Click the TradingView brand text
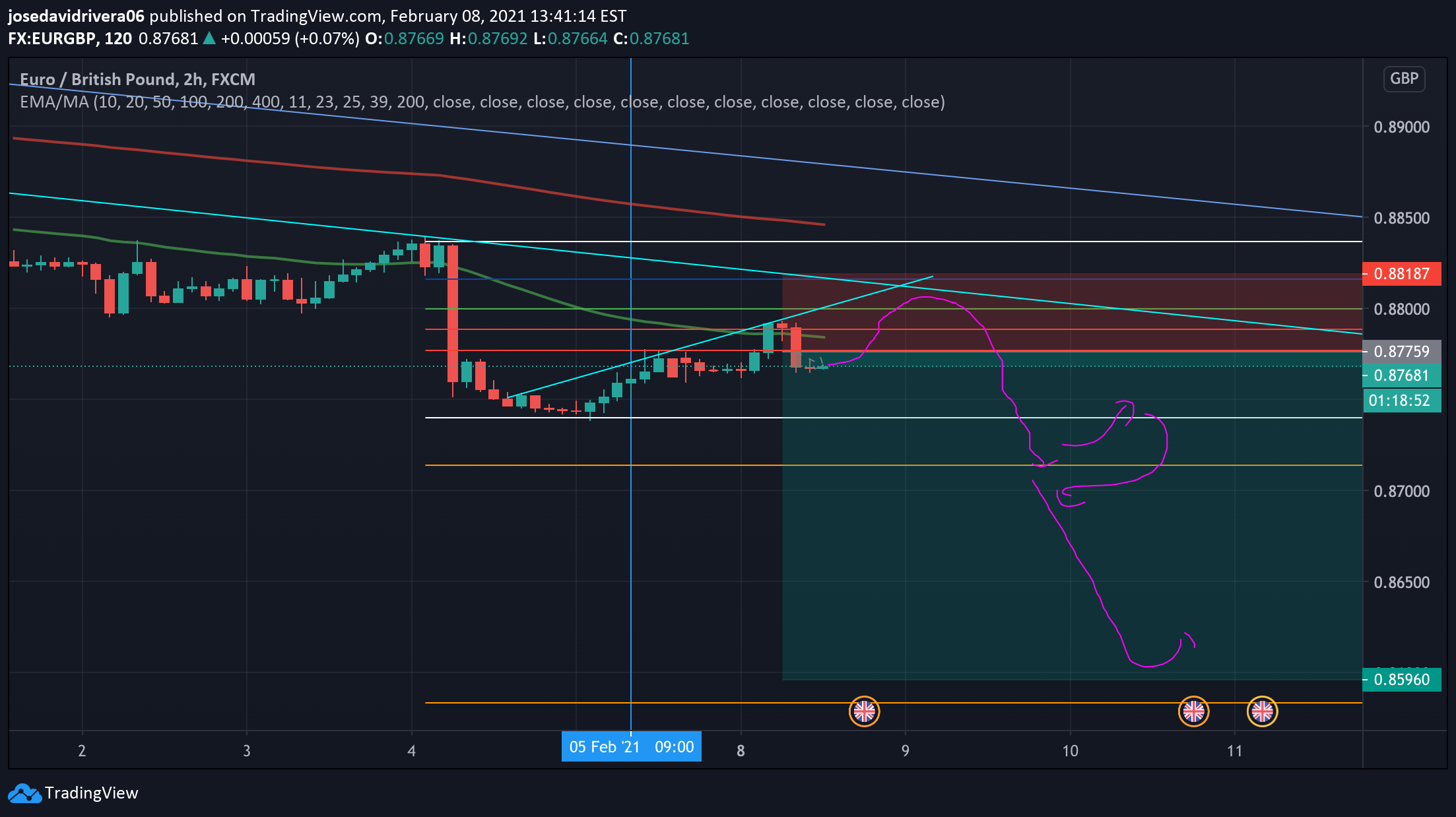The image size is (1456, 817). (92, 793)
